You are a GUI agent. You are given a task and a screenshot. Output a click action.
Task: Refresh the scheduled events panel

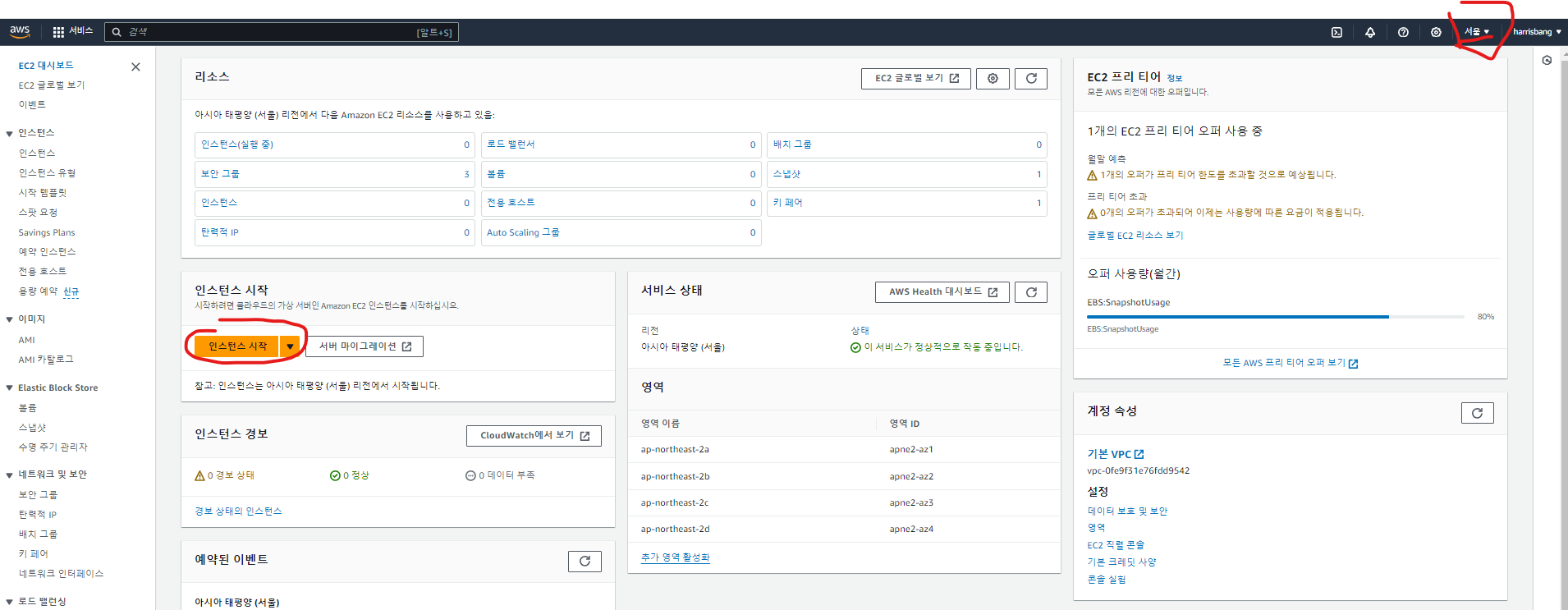tap(585, 561)
